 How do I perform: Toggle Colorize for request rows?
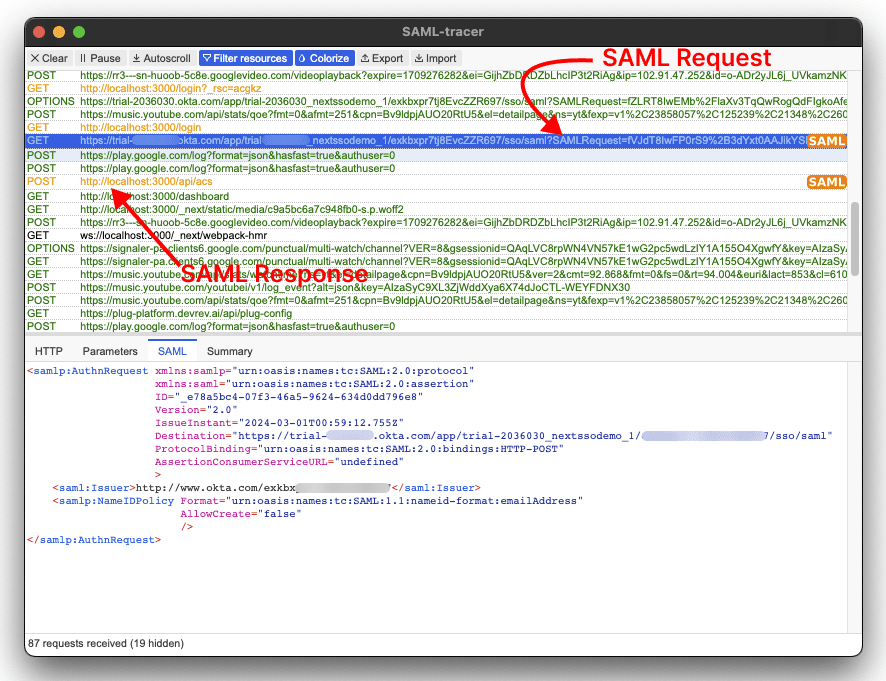tap(325, 57)
